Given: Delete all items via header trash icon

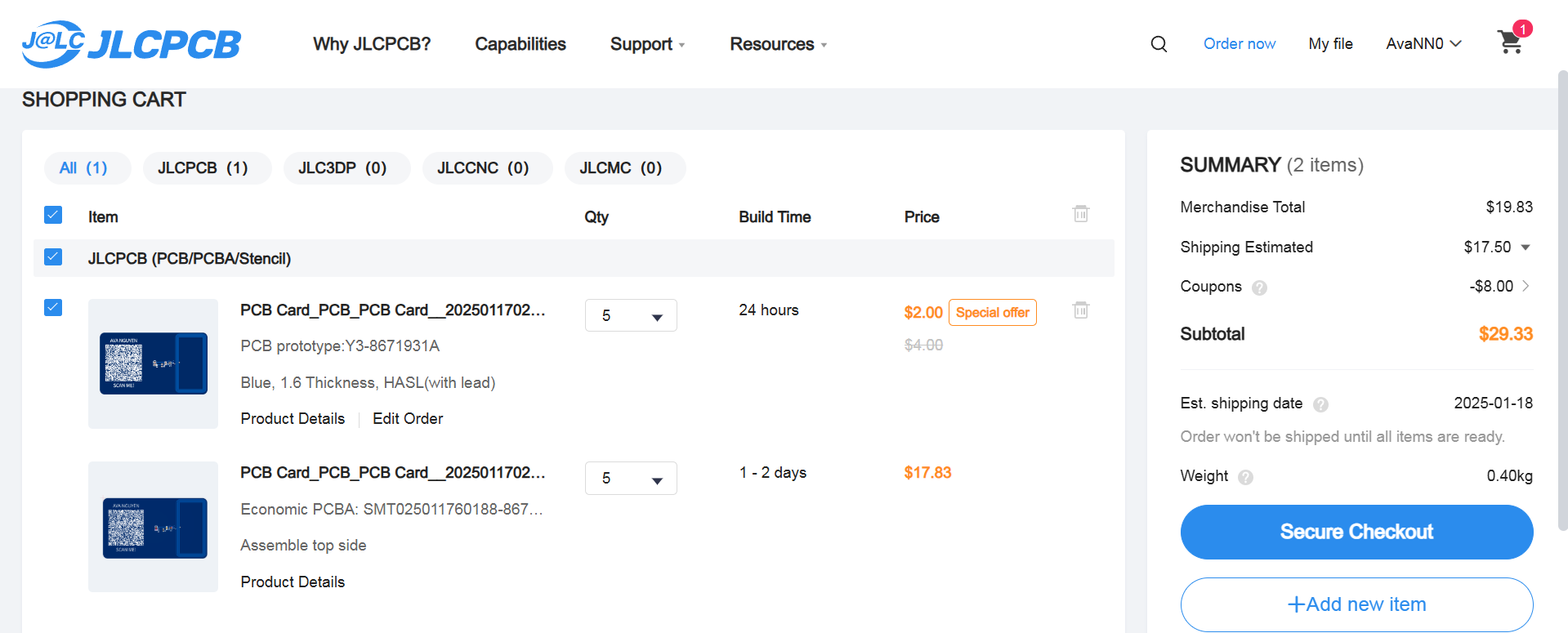Looking at the screenshot, I should pos(1081,214).
